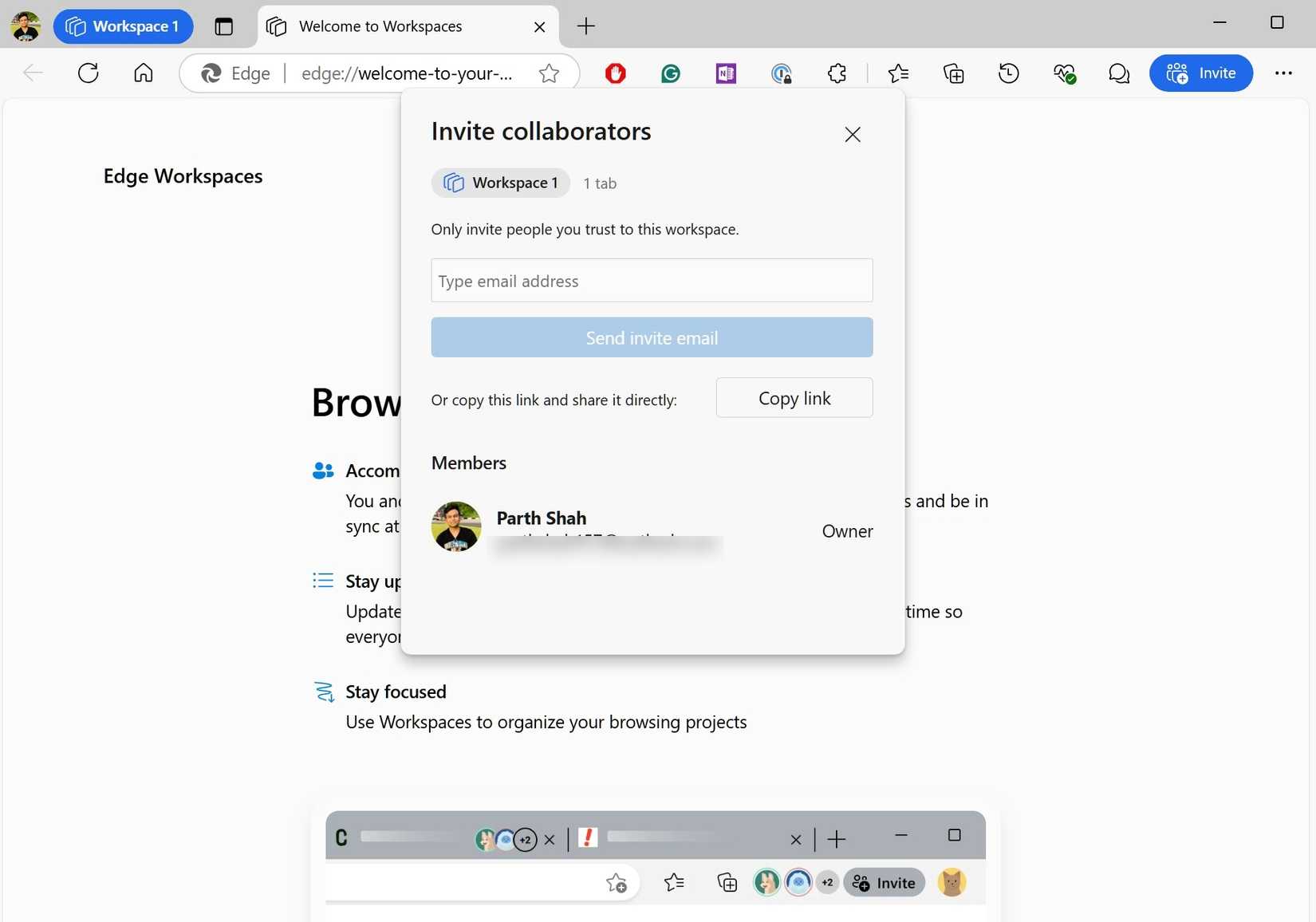
Task: Toggle the tab actions menu icon
Action: tap(224, 26)
